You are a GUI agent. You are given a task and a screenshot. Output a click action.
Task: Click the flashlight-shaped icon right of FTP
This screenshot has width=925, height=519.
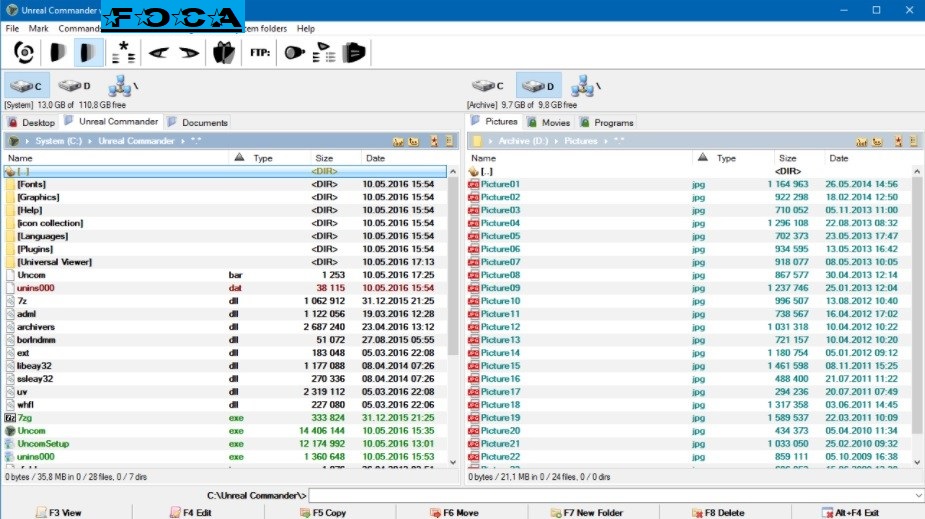294,53
